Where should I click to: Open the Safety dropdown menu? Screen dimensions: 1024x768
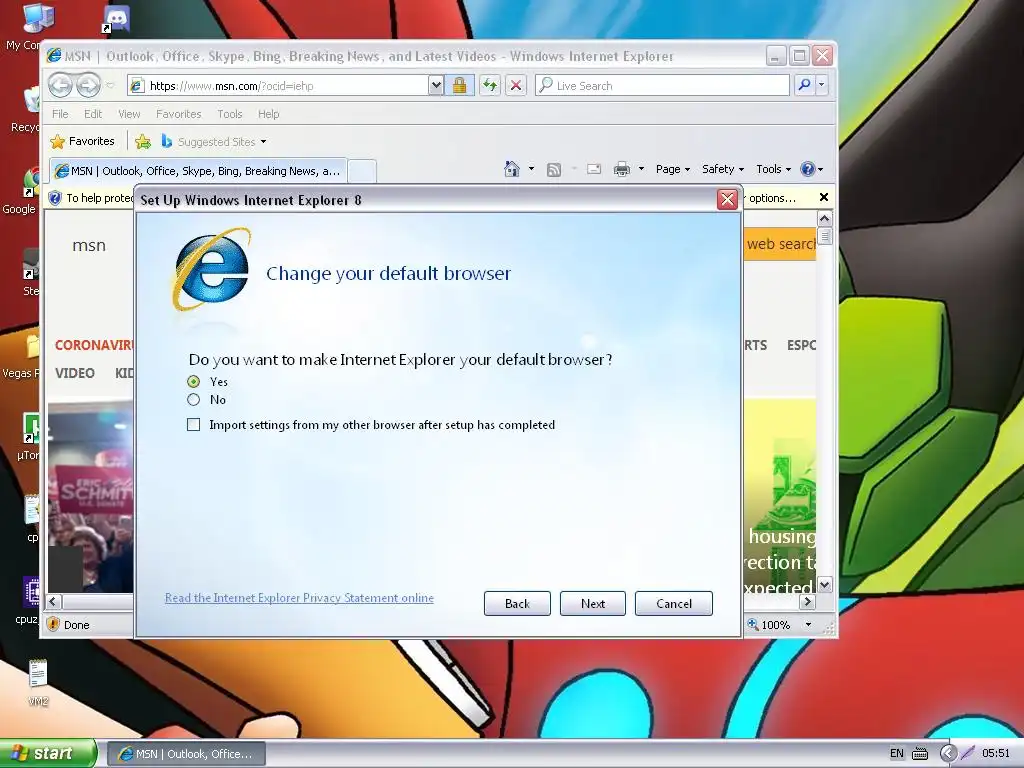[x=723, y=169]
